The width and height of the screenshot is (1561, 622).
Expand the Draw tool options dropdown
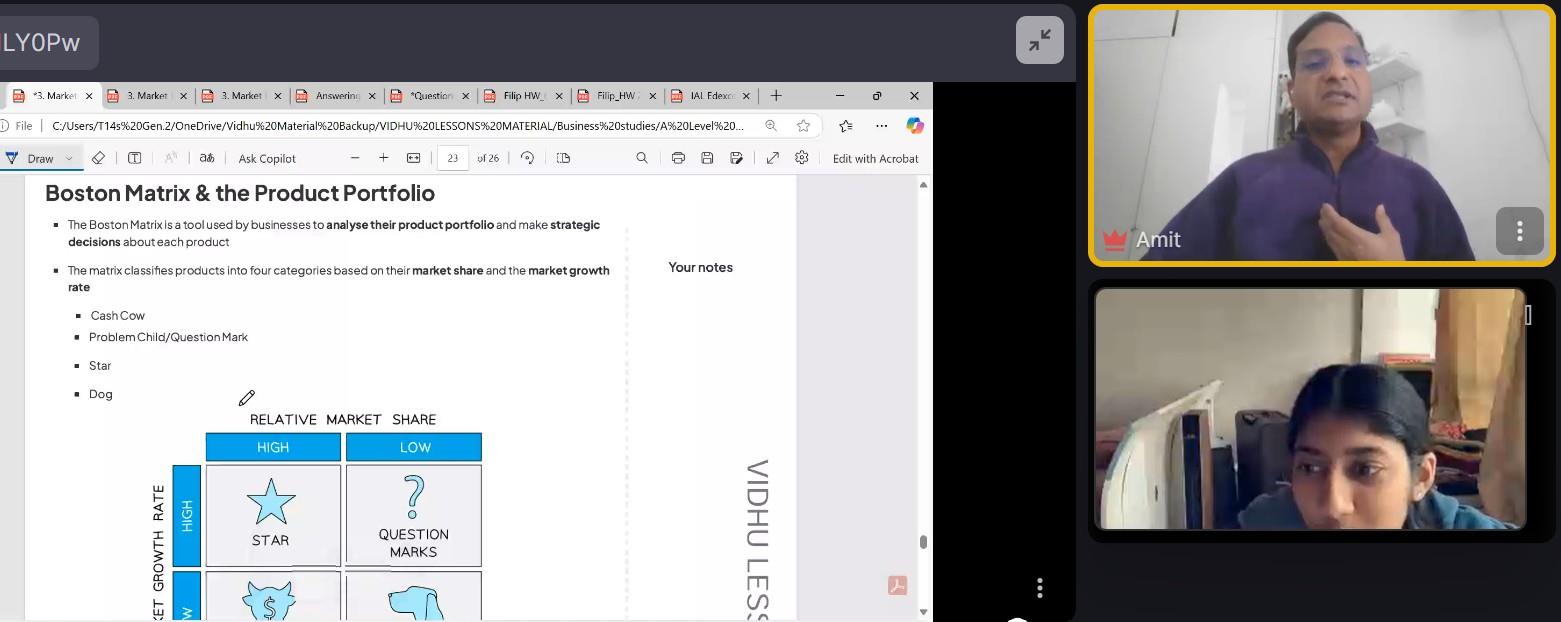(69, 158)
